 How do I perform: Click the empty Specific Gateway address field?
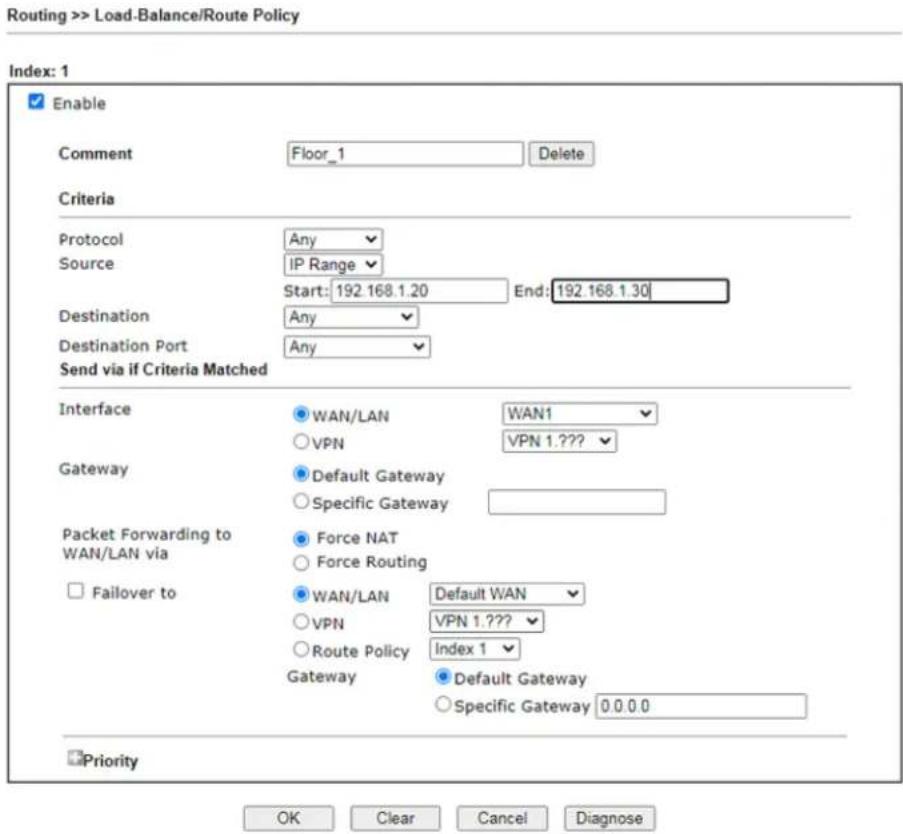point(576,502)
